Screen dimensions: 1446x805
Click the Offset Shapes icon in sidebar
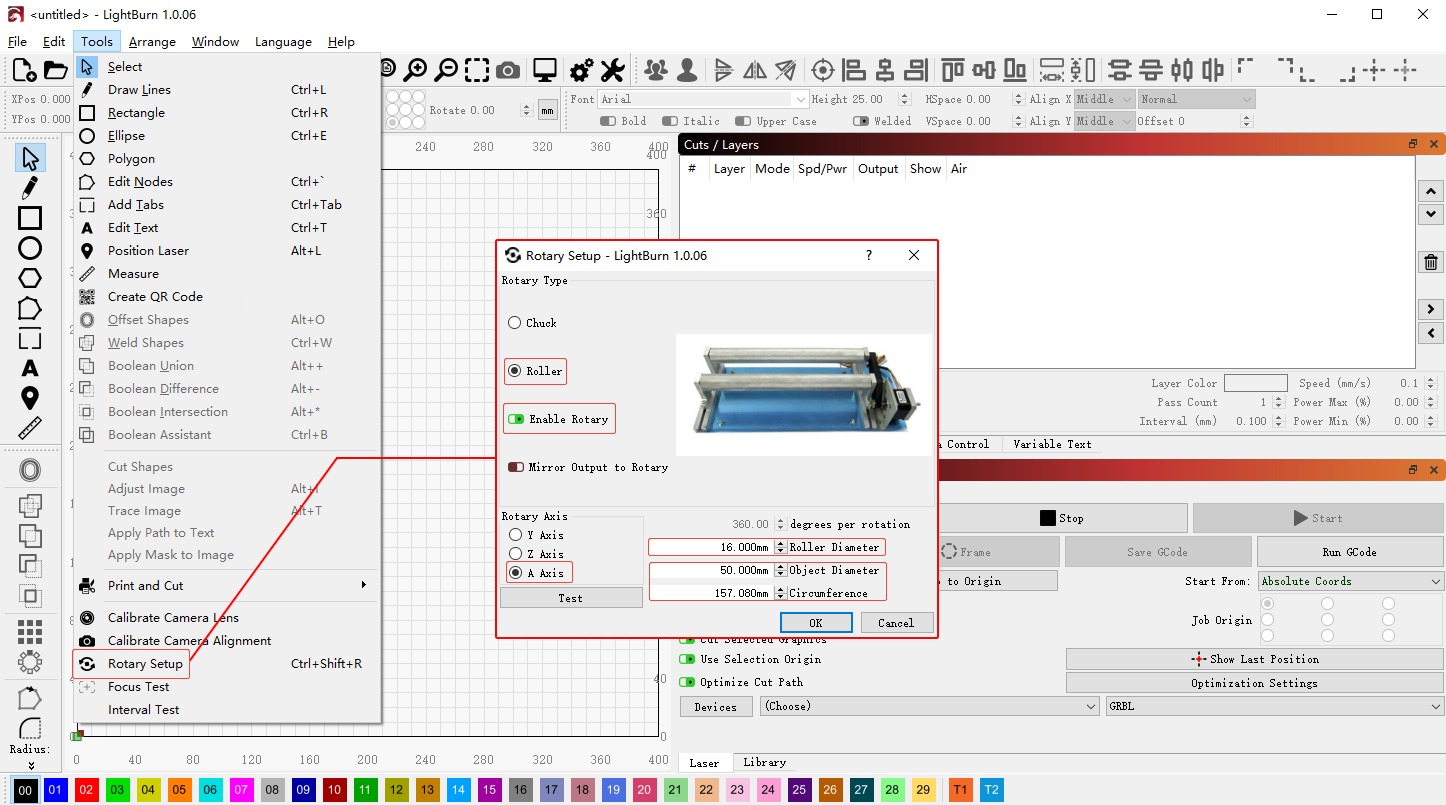(30, 470)
